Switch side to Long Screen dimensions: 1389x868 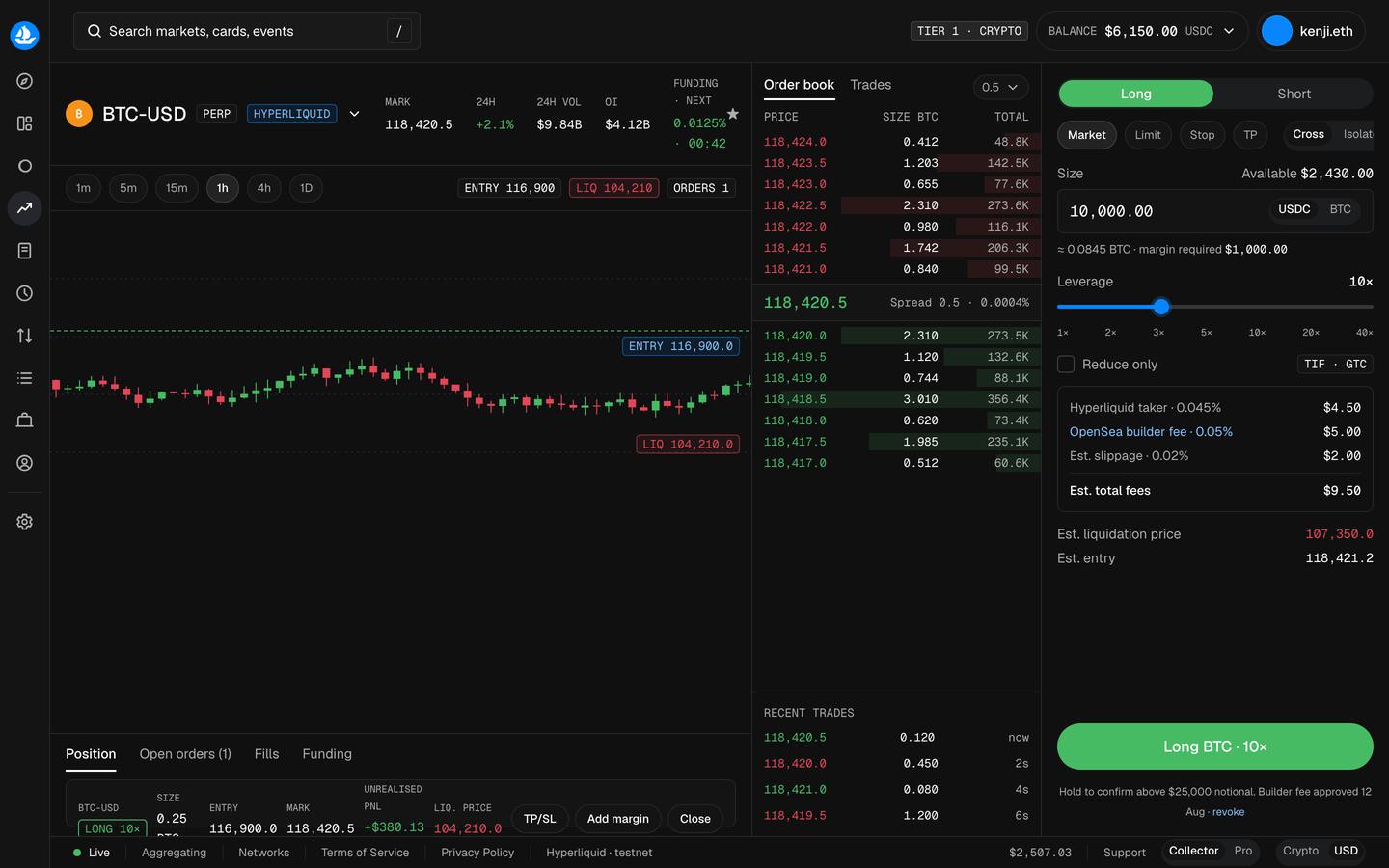[x=1136, y=94]
